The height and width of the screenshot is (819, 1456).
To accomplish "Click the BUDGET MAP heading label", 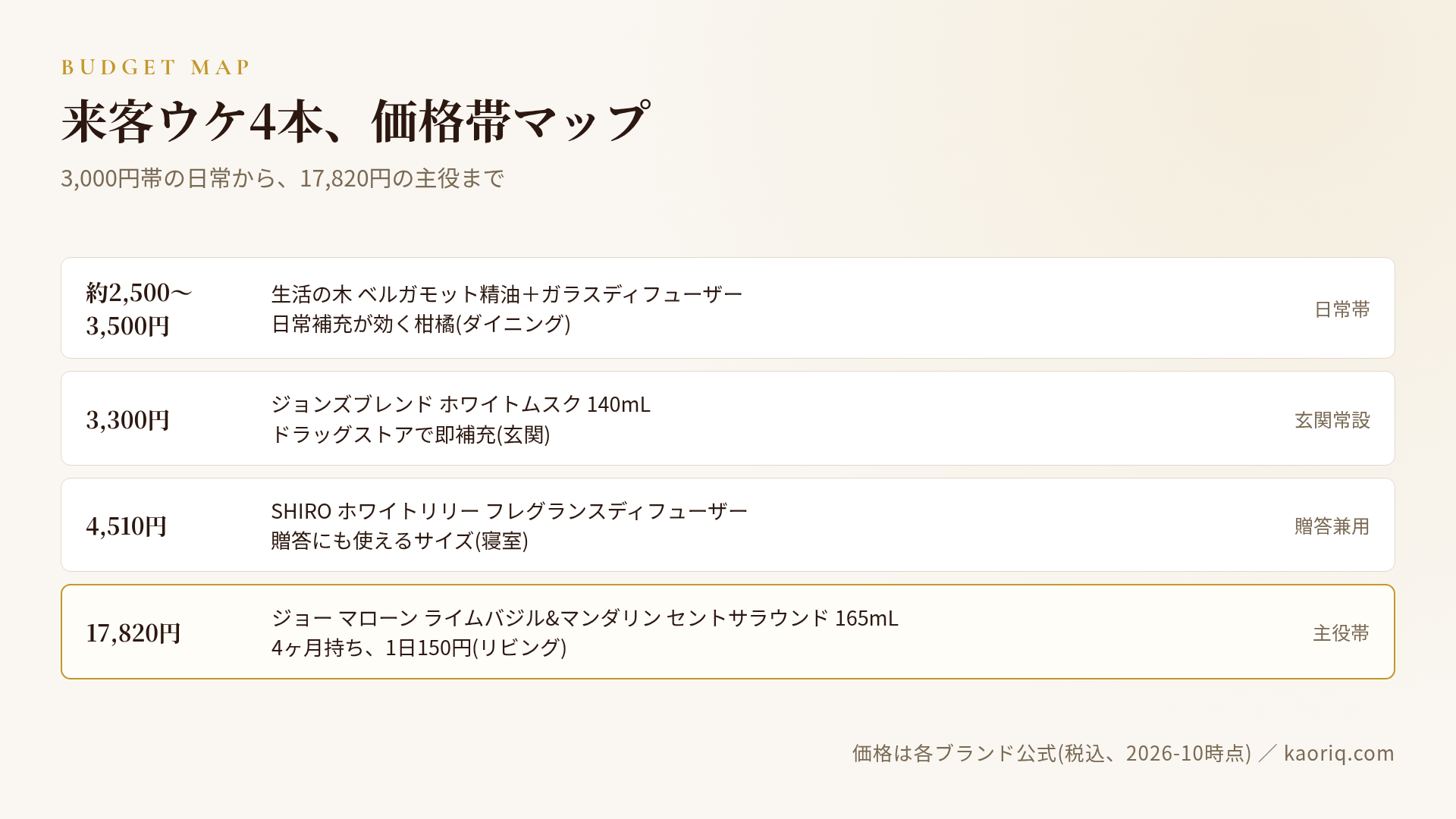I will click(x=155, y=67).
